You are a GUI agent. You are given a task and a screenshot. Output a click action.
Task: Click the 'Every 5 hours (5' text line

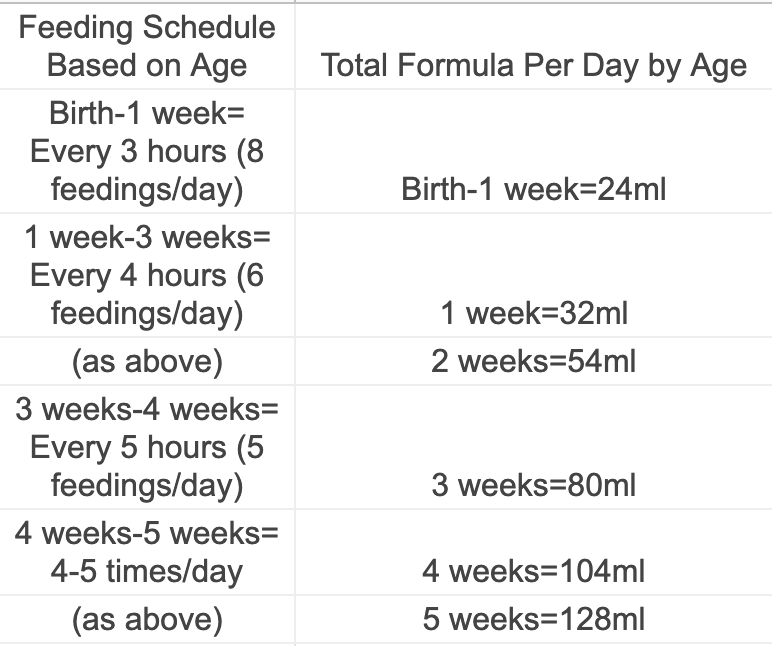(x=147, y=447)
